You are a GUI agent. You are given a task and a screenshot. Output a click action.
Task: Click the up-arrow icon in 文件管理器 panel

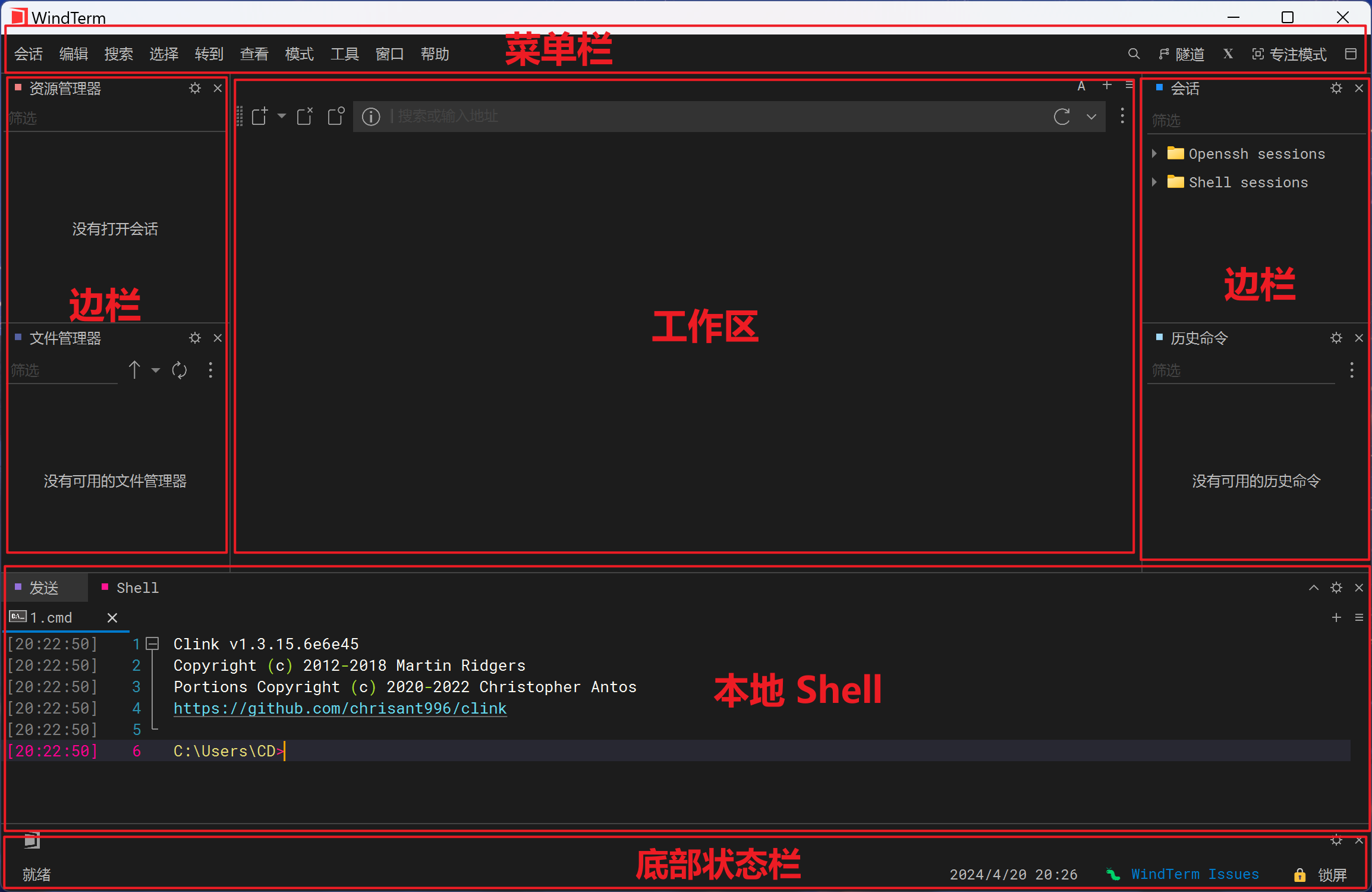134,370
